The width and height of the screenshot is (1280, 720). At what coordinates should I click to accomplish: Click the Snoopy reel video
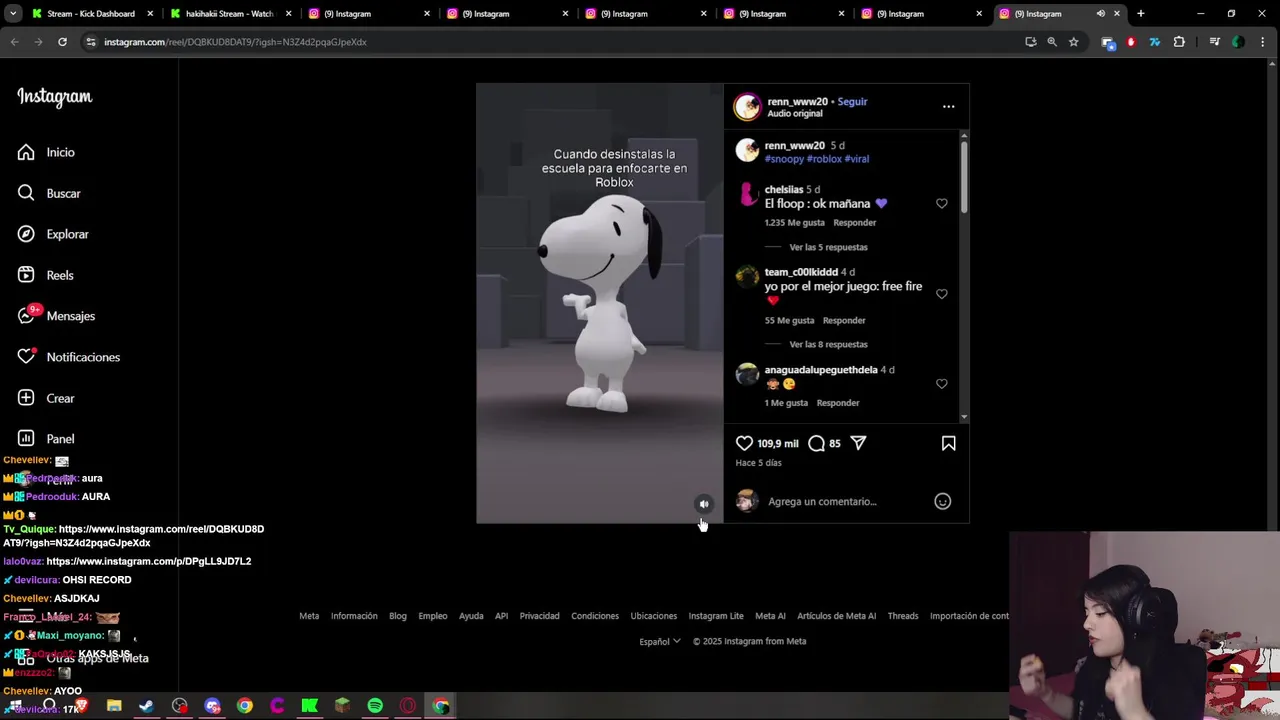pos(600,303)
